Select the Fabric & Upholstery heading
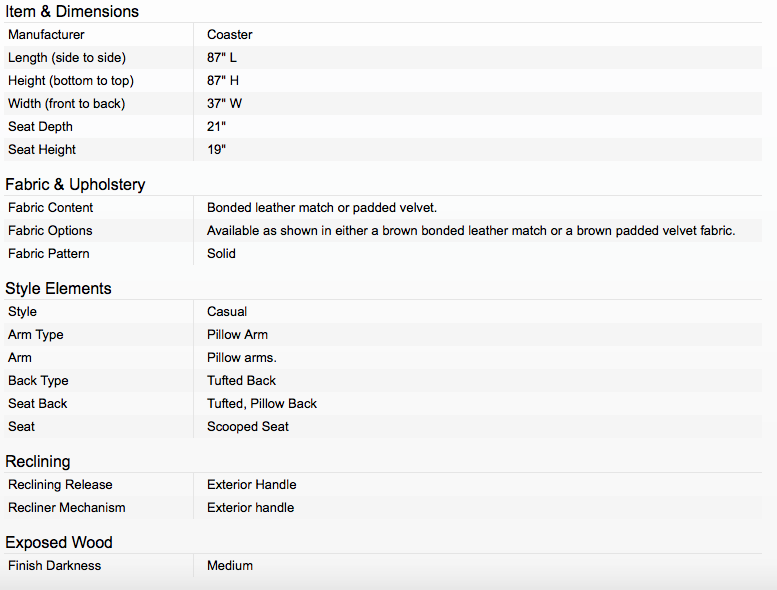777x590 pixels. tap(75, 184)
